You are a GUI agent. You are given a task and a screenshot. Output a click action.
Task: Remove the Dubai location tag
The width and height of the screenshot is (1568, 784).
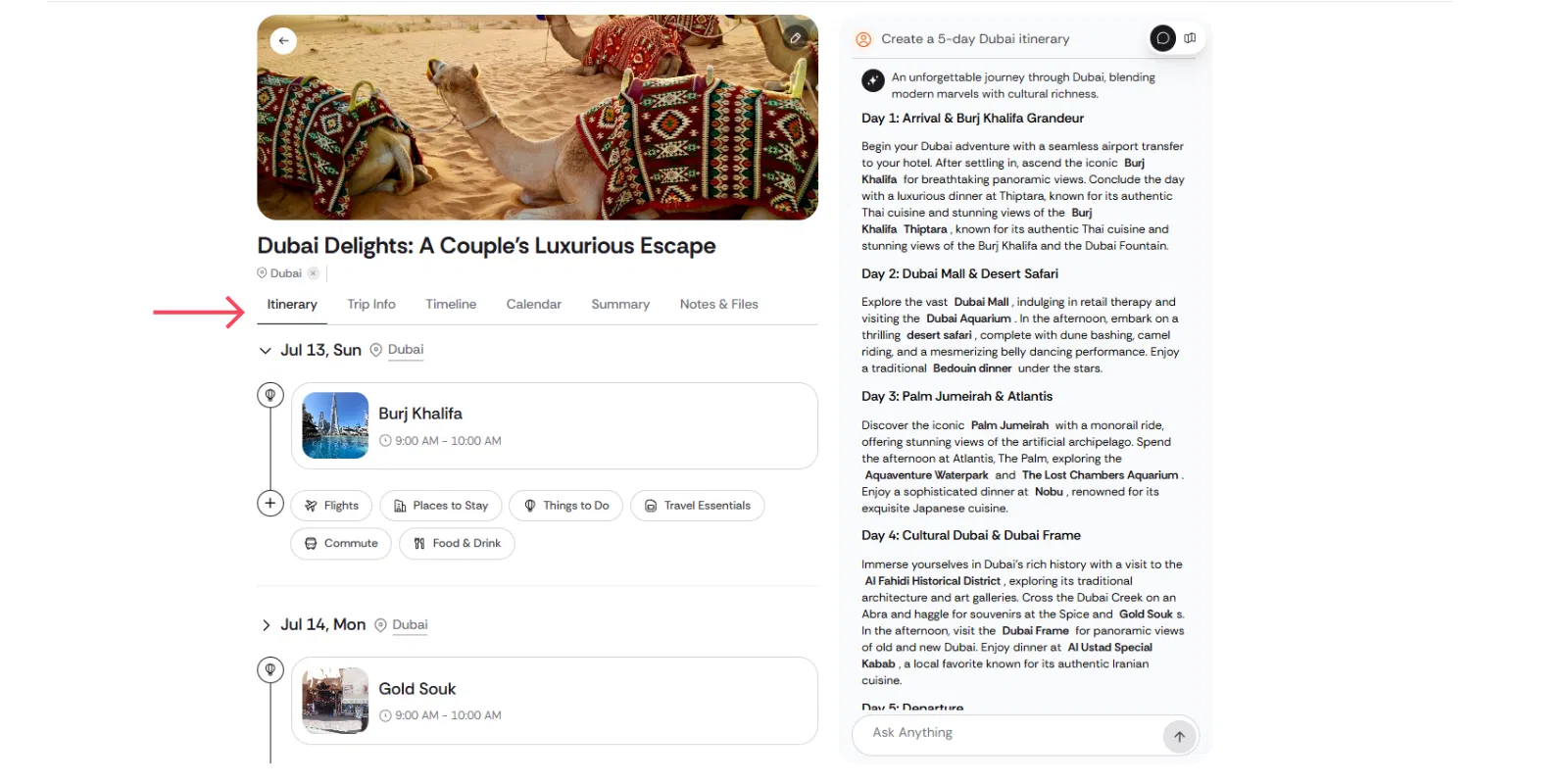click(313, 273)
